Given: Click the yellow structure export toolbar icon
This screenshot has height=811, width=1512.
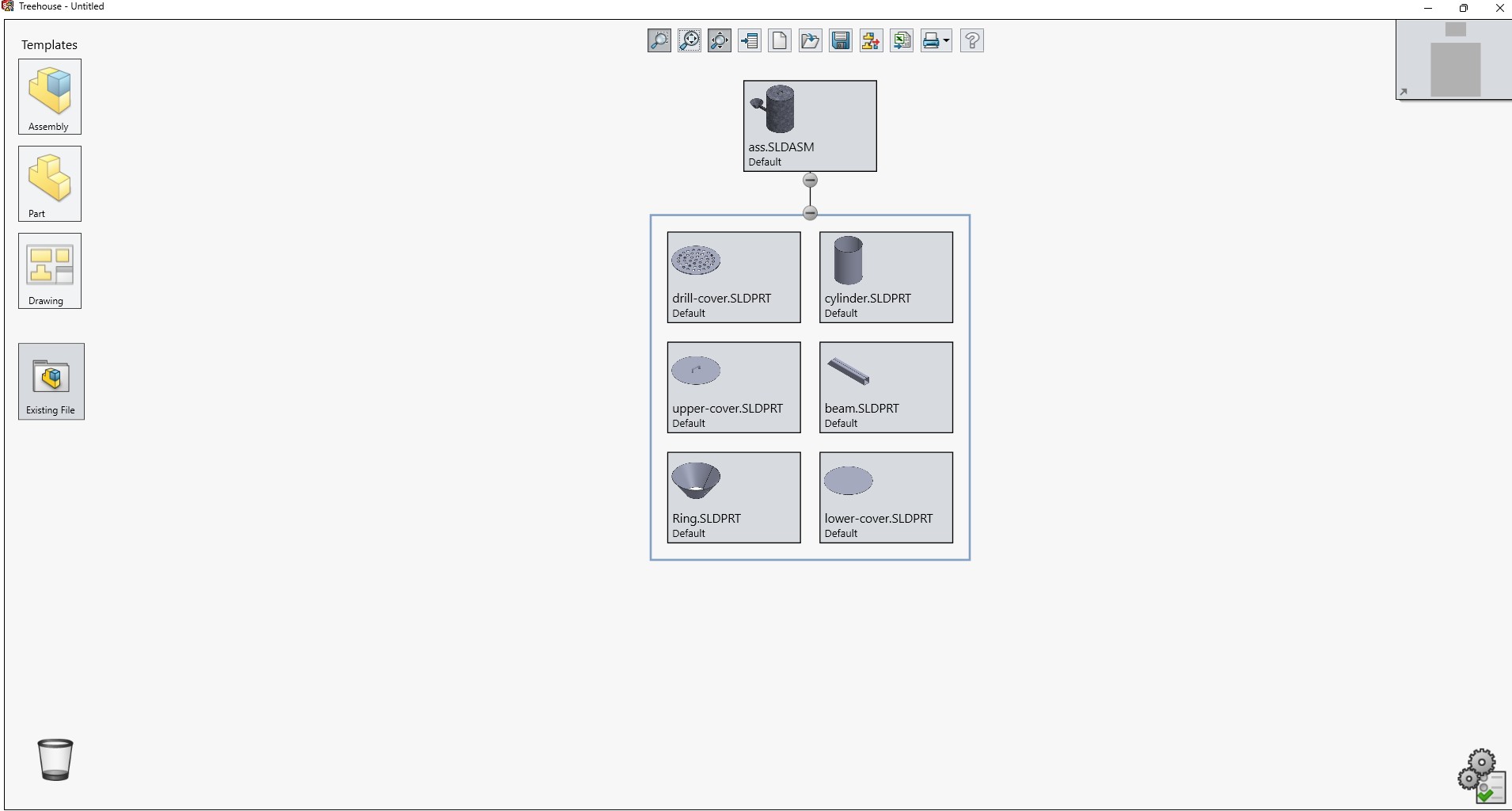Looking at the screenshot, I should point(871,40).
